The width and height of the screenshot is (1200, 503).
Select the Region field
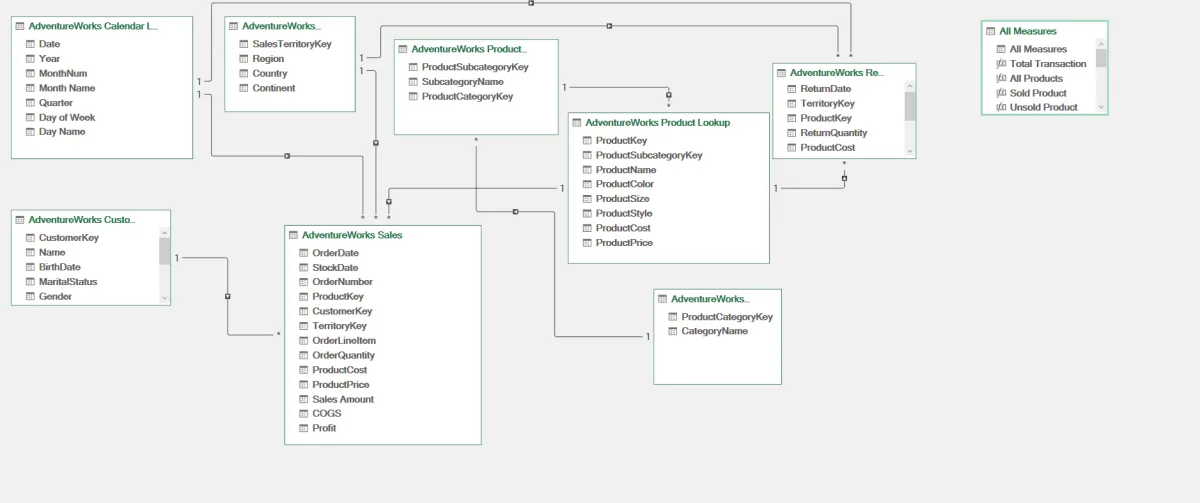click(x=268, y=59)
